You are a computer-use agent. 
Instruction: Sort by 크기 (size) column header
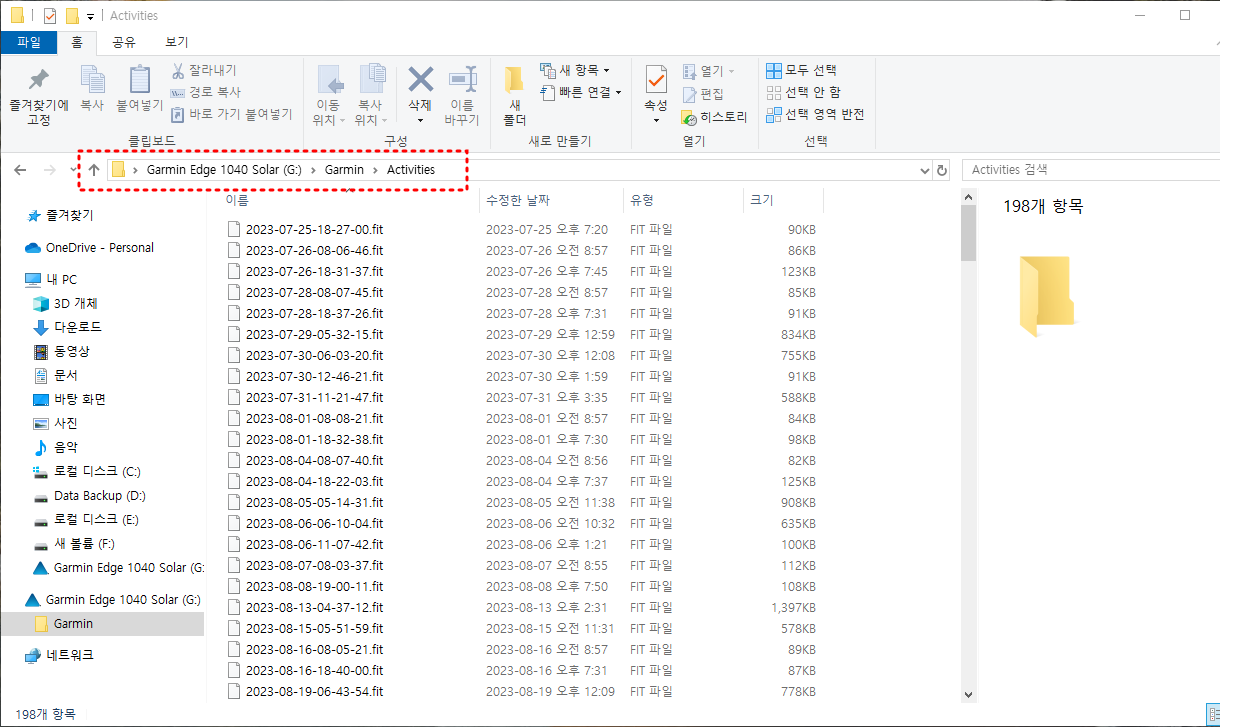(x=761, y=201)
